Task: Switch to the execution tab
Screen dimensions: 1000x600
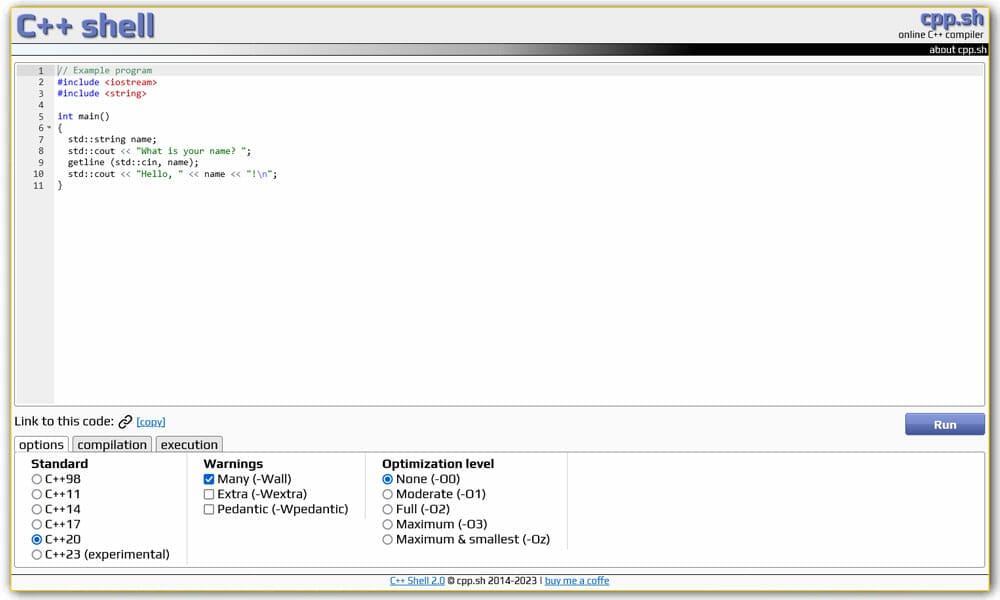Action: (189, 444)
